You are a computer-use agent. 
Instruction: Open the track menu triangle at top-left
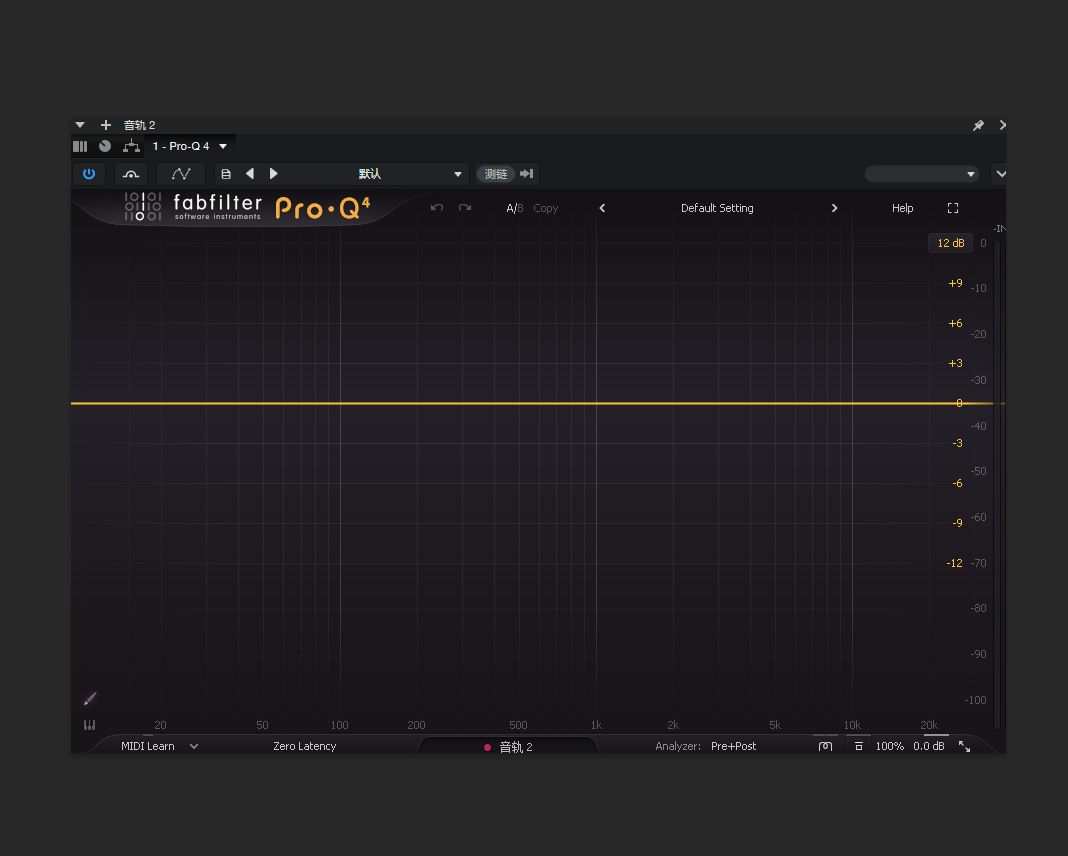point(80,125)
